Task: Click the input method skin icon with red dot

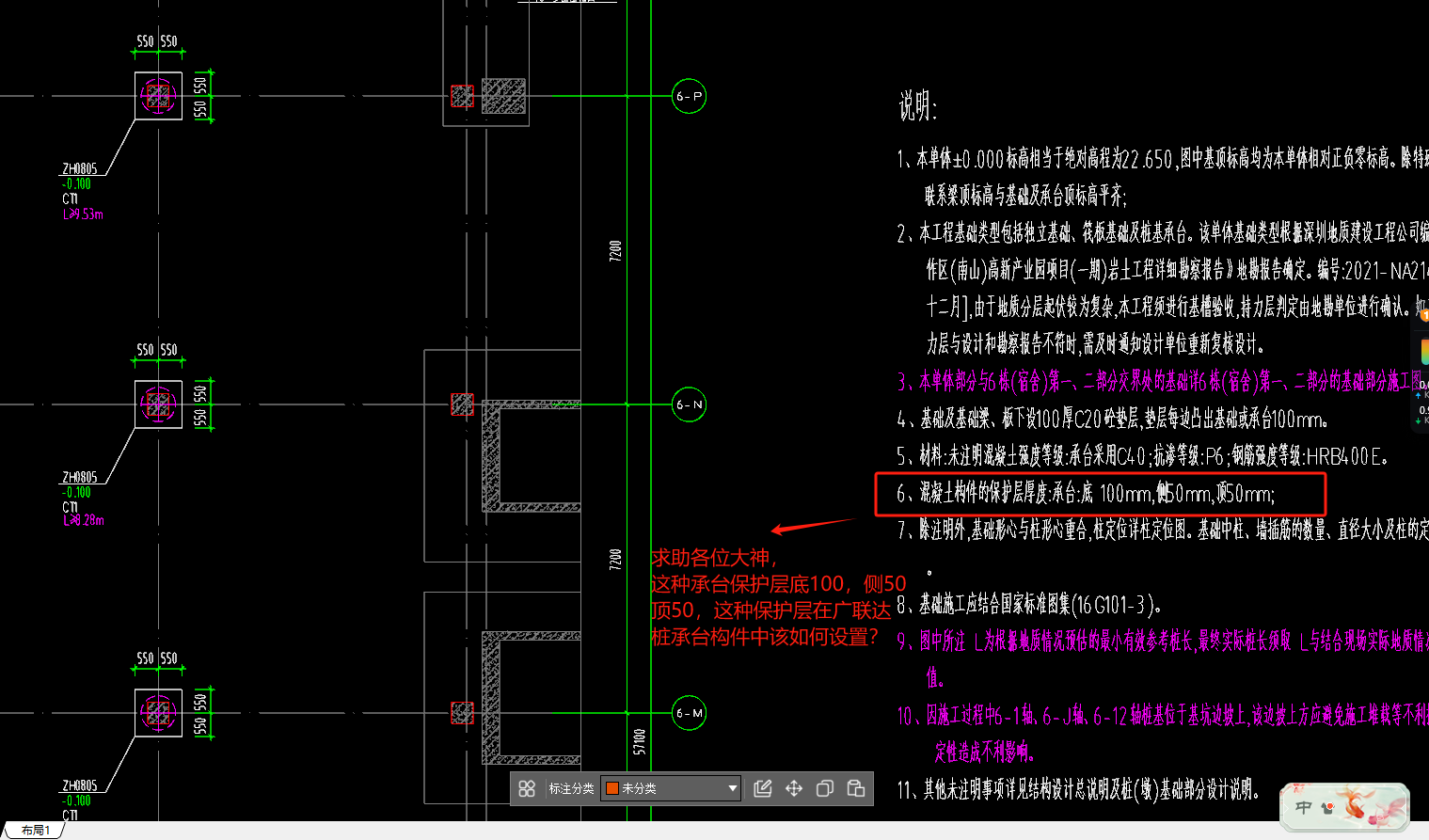Action: click(1328, 807)
